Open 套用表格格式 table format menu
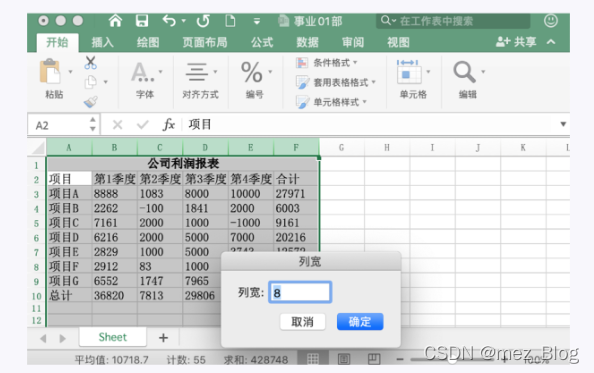The image size is (594, 373). (x=336, y=82)
